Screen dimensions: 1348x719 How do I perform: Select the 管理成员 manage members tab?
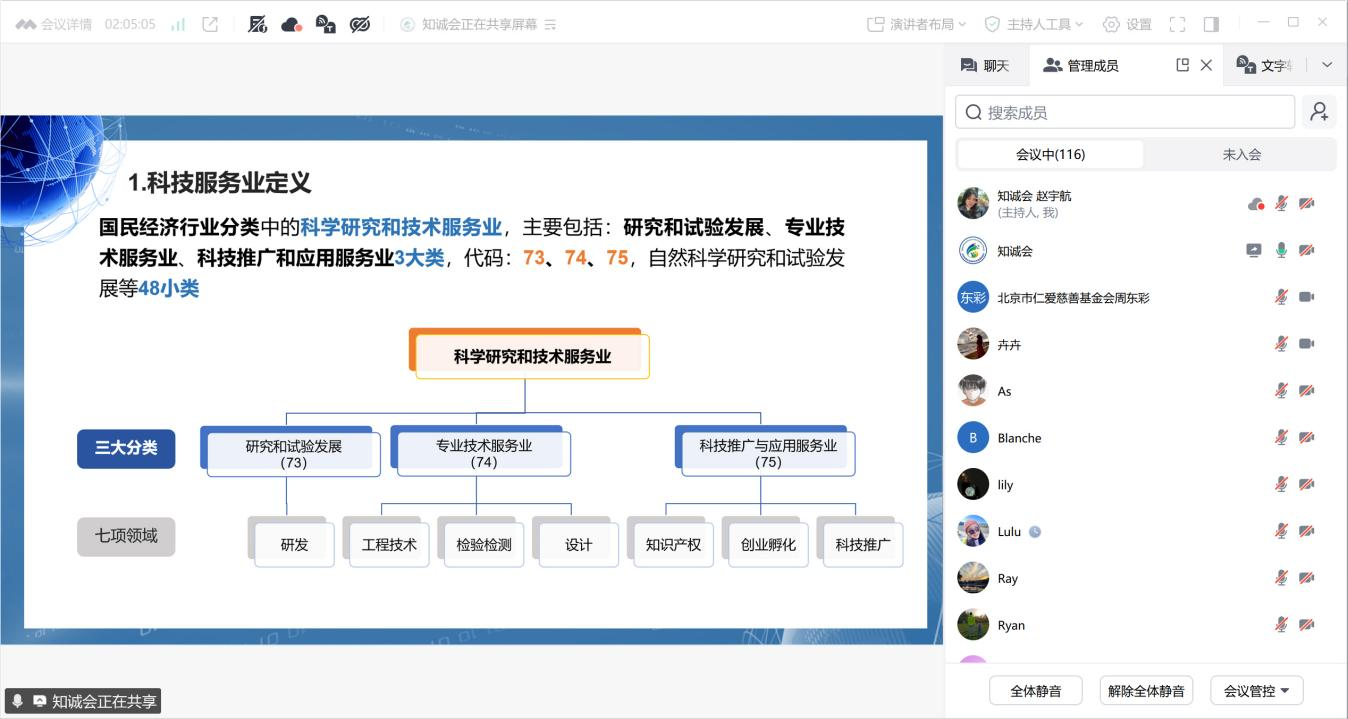point(1081,65)
